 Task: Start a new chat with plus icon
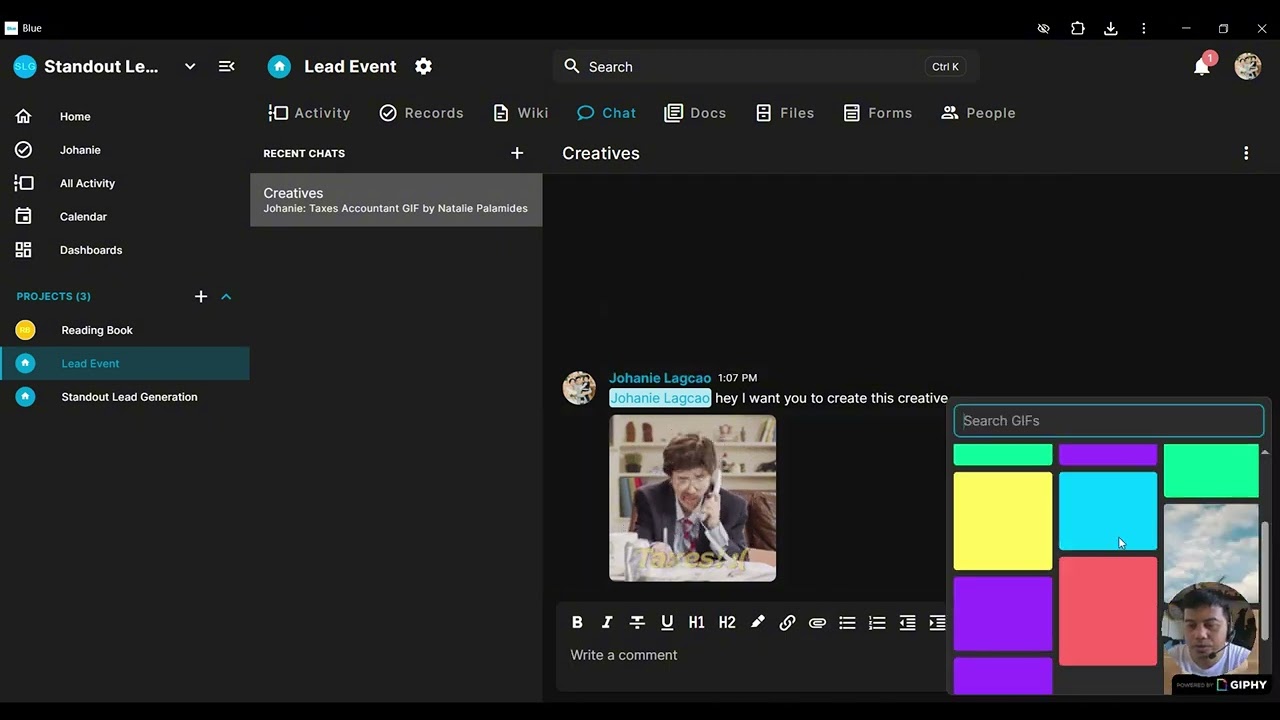[x=517, y=153]
